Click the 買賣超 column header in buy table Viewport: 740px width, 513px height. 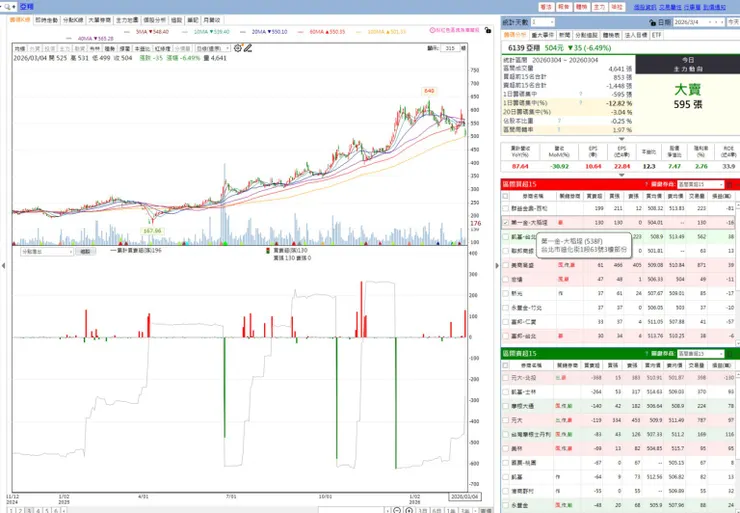[593, 196]
